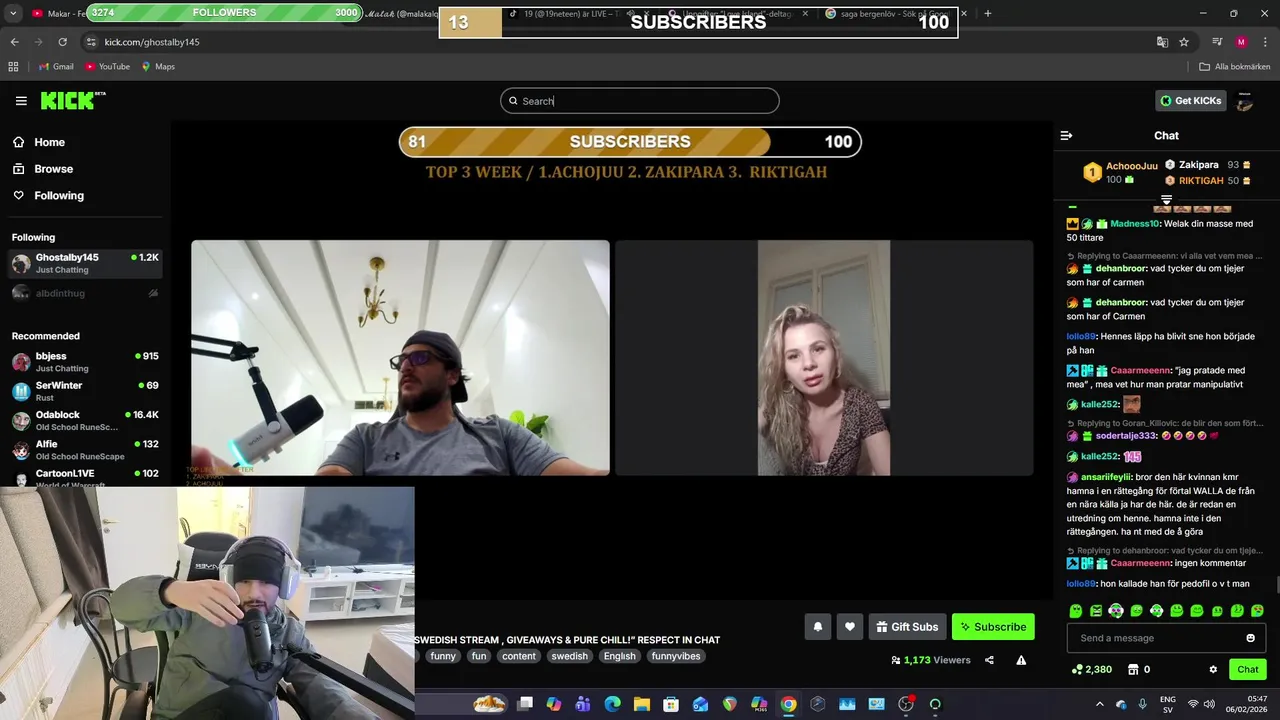Click the Chrome icon on the taskbar
1280x720 pixels.
click(x=788, y=704)
